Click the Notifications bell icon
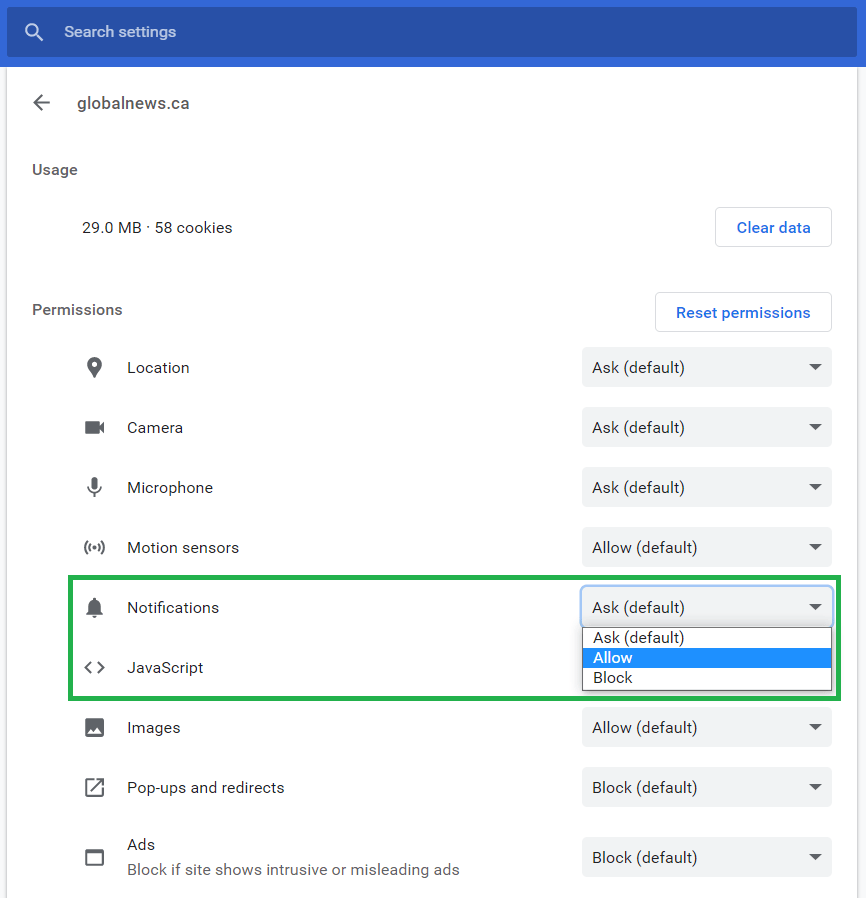This screenshot has width=866, height=899. tap(94, 608)
